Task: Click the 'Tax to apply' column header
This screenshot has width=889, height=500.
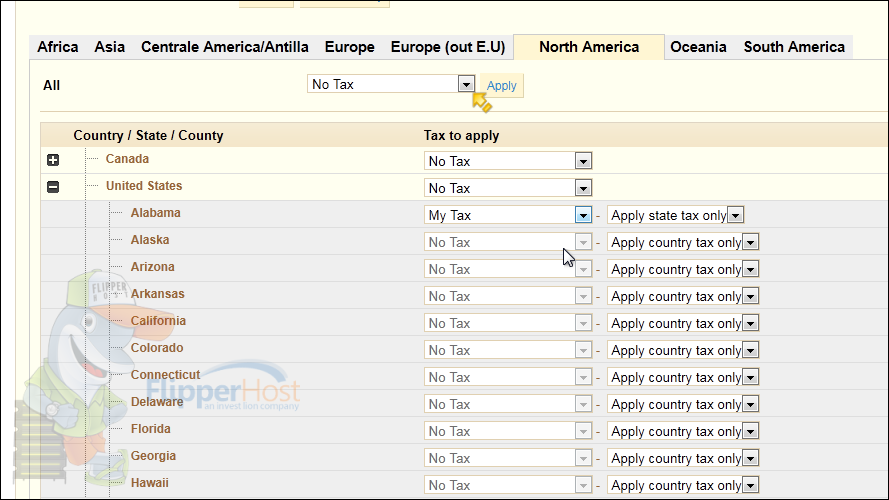Action: tap(462, 135)
